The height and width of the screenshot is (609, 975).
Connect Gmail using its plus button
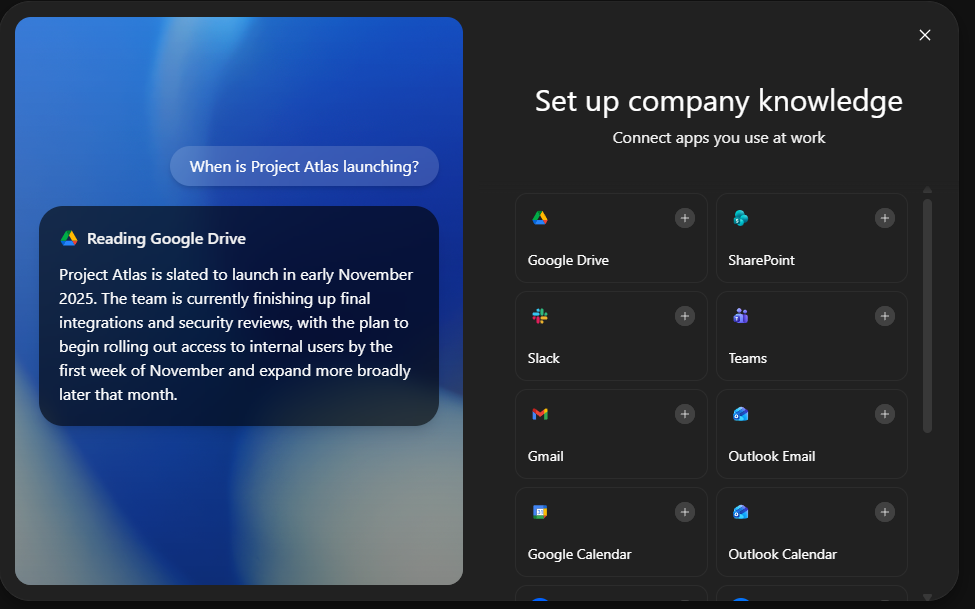coord(684,413)
